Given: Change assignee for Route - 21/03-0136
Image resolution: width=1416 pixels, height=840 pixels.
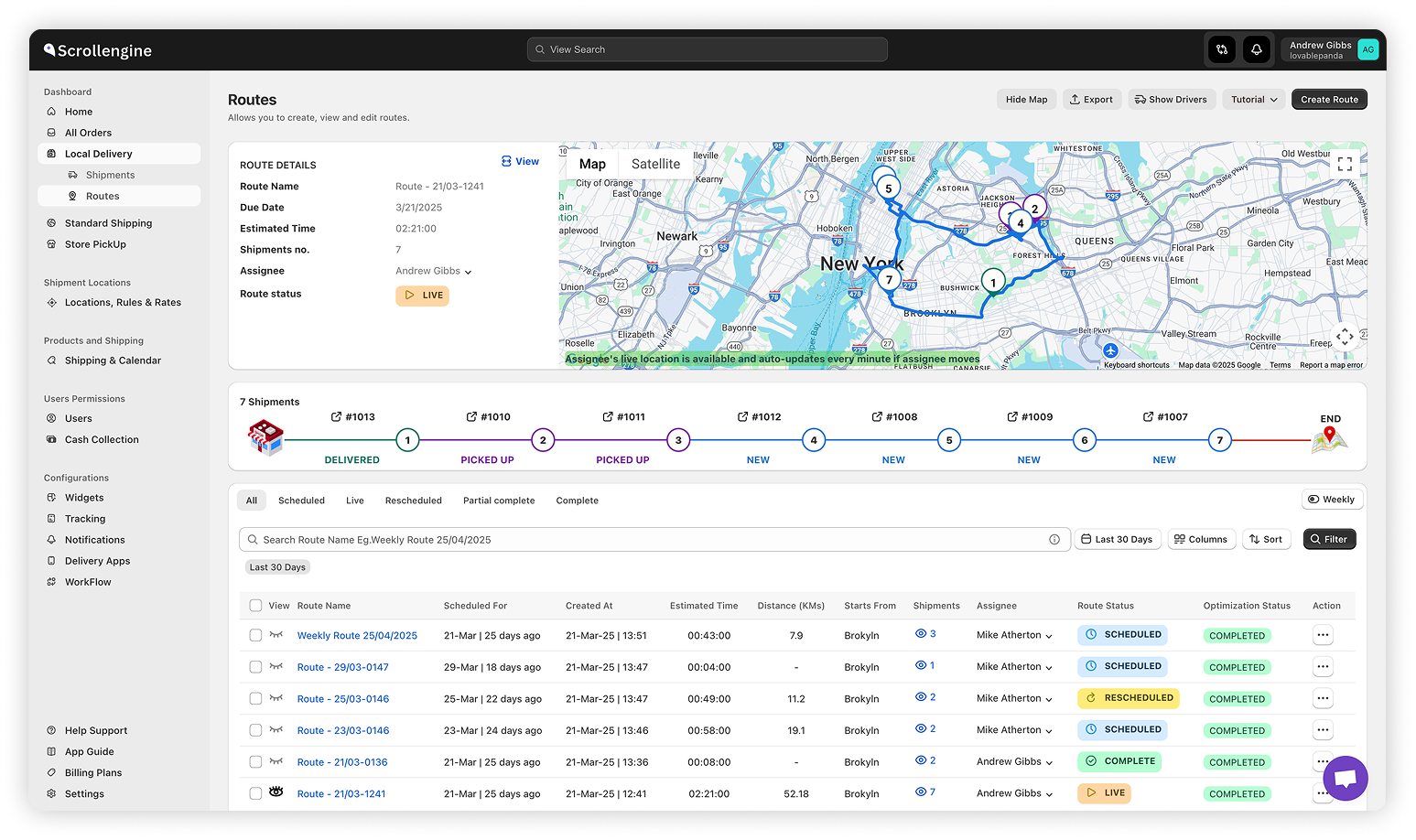Looking at the screenshot, I should 1014,762.
